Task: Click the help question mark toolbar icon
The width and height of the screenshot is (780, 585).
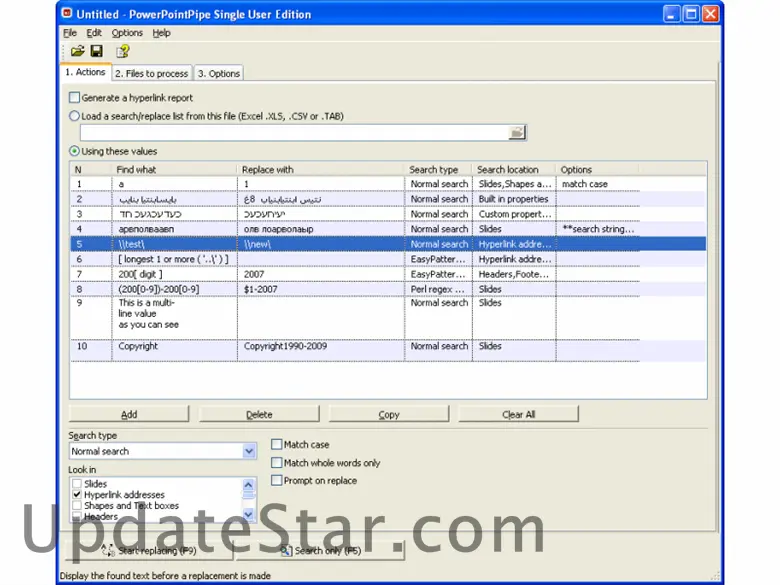Action: coord(122,51)
